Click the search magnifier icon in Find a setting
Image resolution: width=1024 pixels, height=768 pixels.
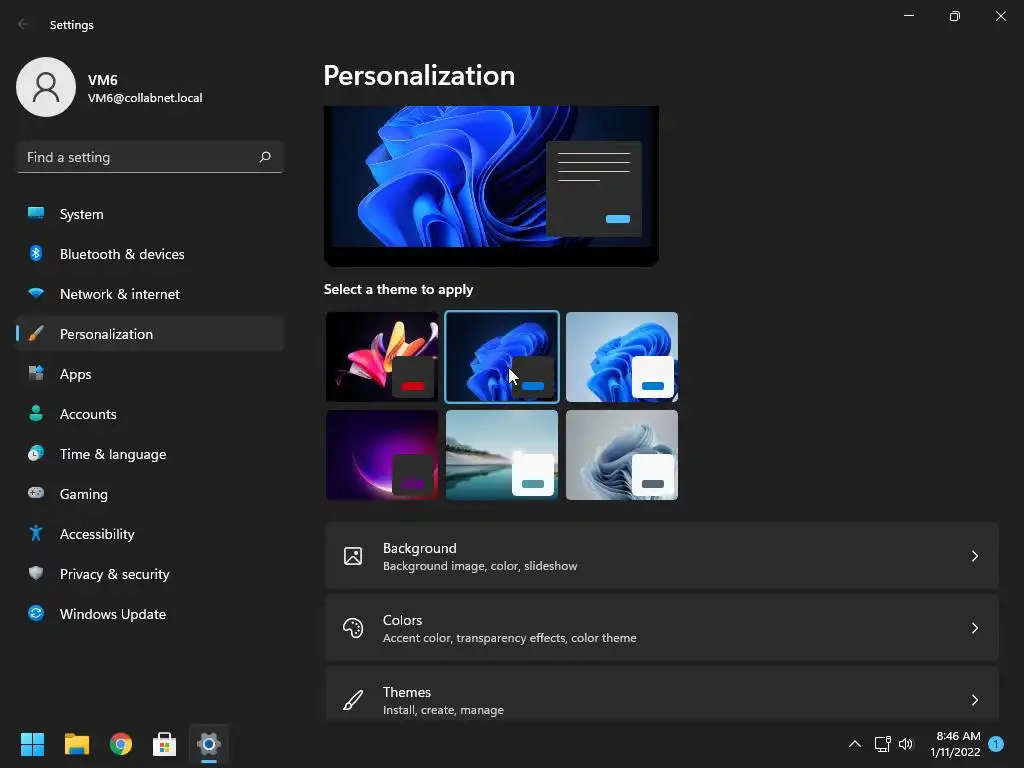pyautogui.click(x=264, y=157)
